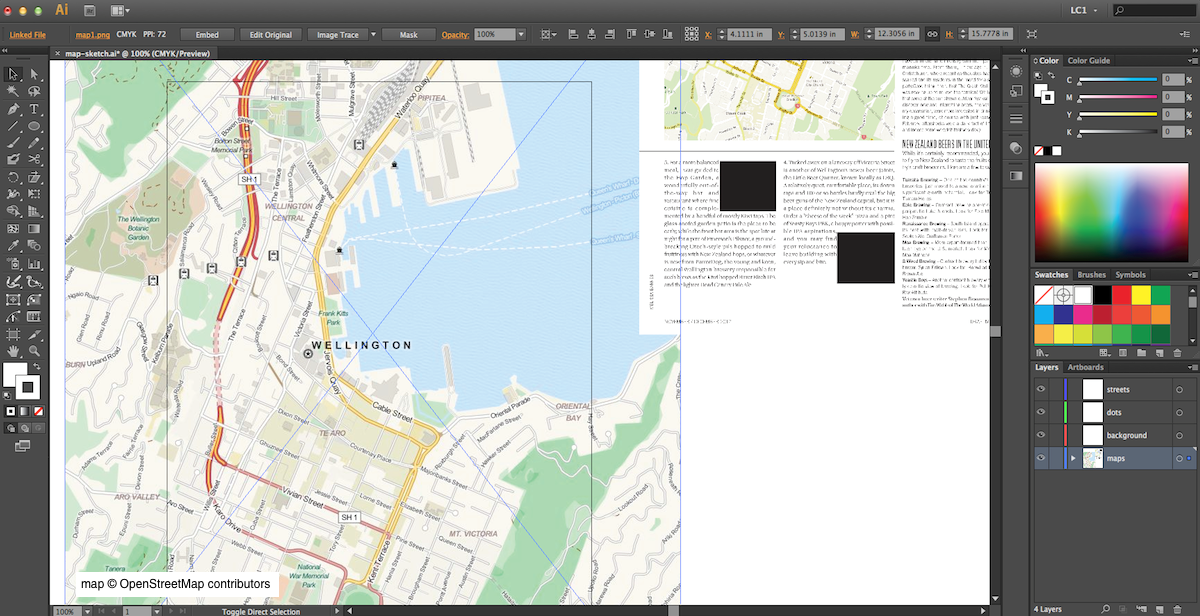Toggle Constrain Width and Height Proportions link
1200x616 pixels.
pos(931,34)
